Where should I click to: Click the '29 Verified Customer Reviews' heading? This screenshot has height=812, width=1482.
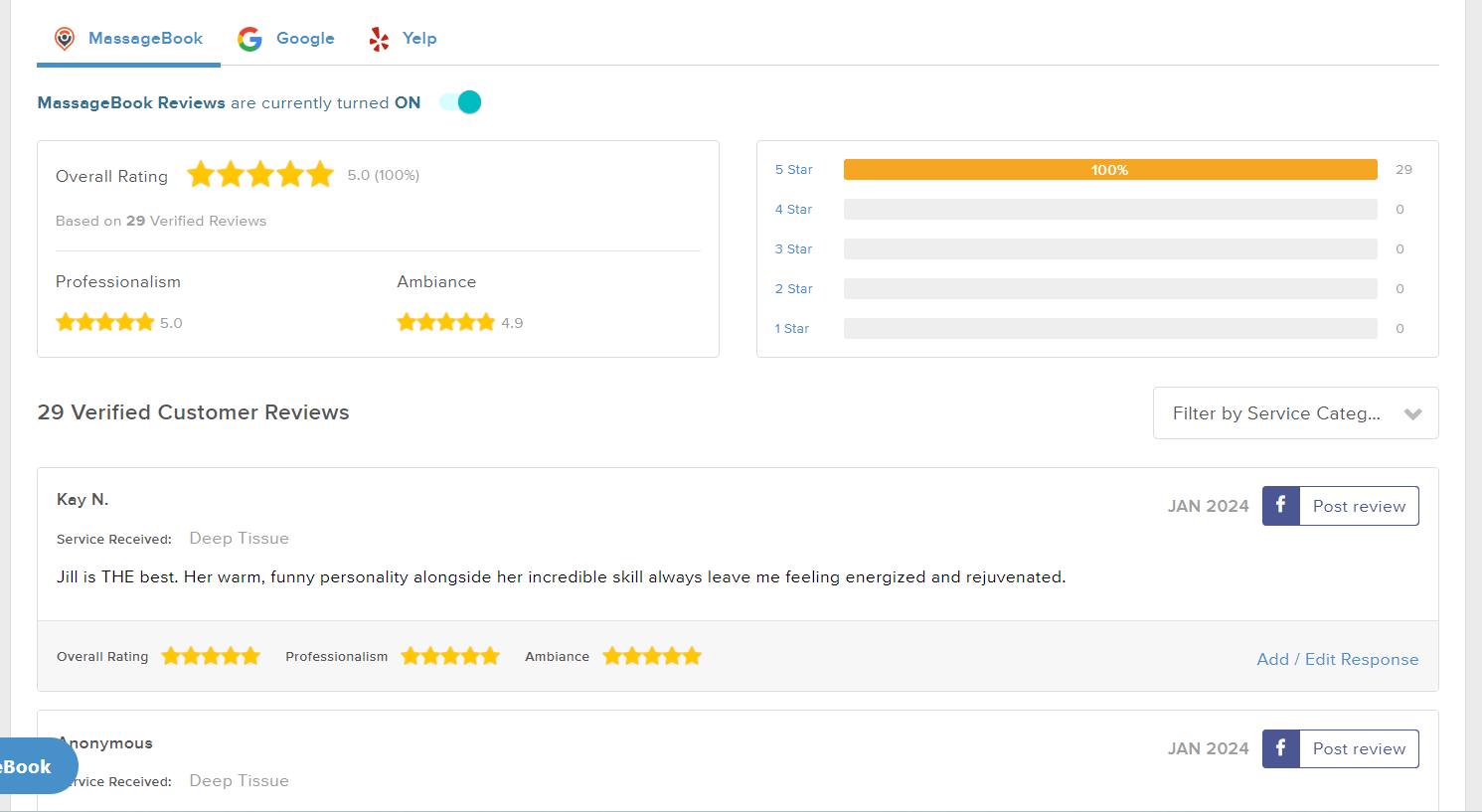tap(193, 412)
